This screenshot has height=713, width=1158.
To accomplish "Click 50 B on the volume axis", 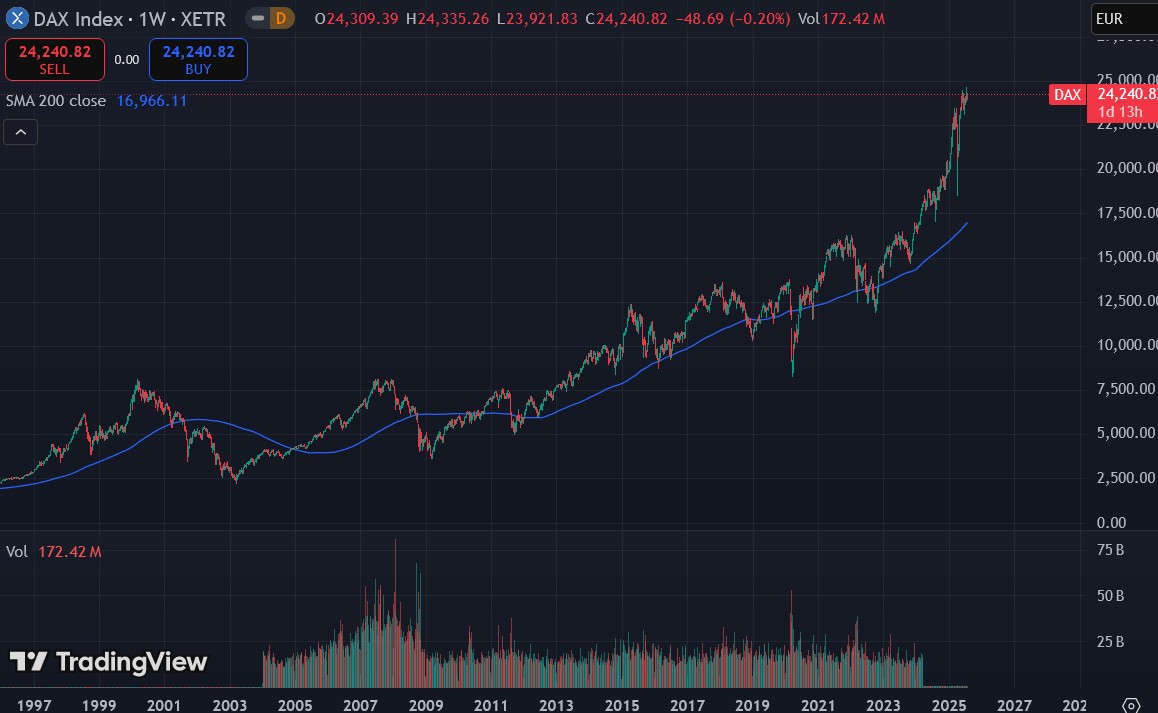I will click(1111, 596).
